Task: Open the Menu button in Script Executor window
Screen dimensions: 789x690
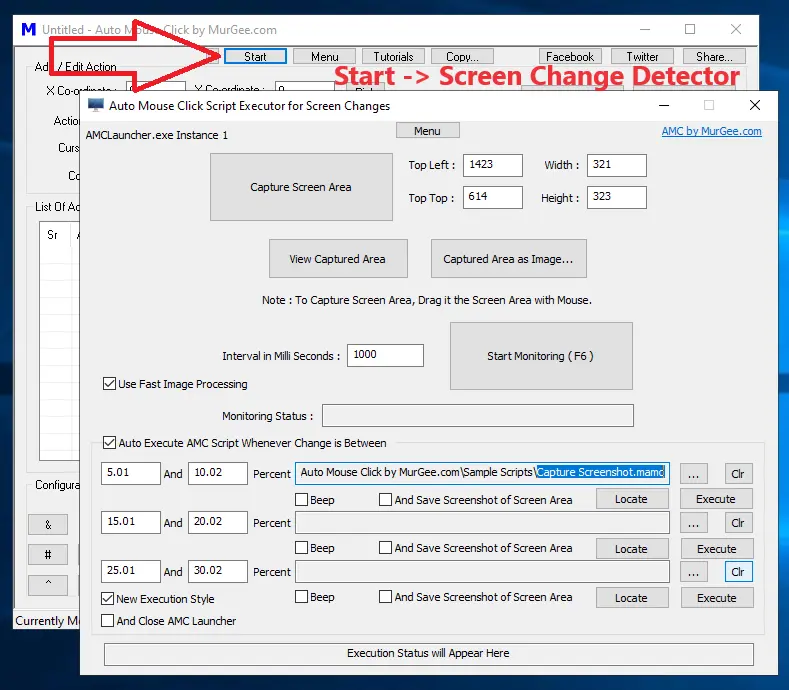Action: 427,131
